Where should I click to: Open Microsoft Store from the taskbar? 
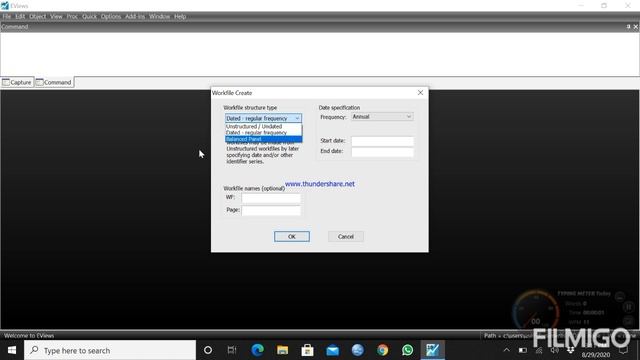307,350
